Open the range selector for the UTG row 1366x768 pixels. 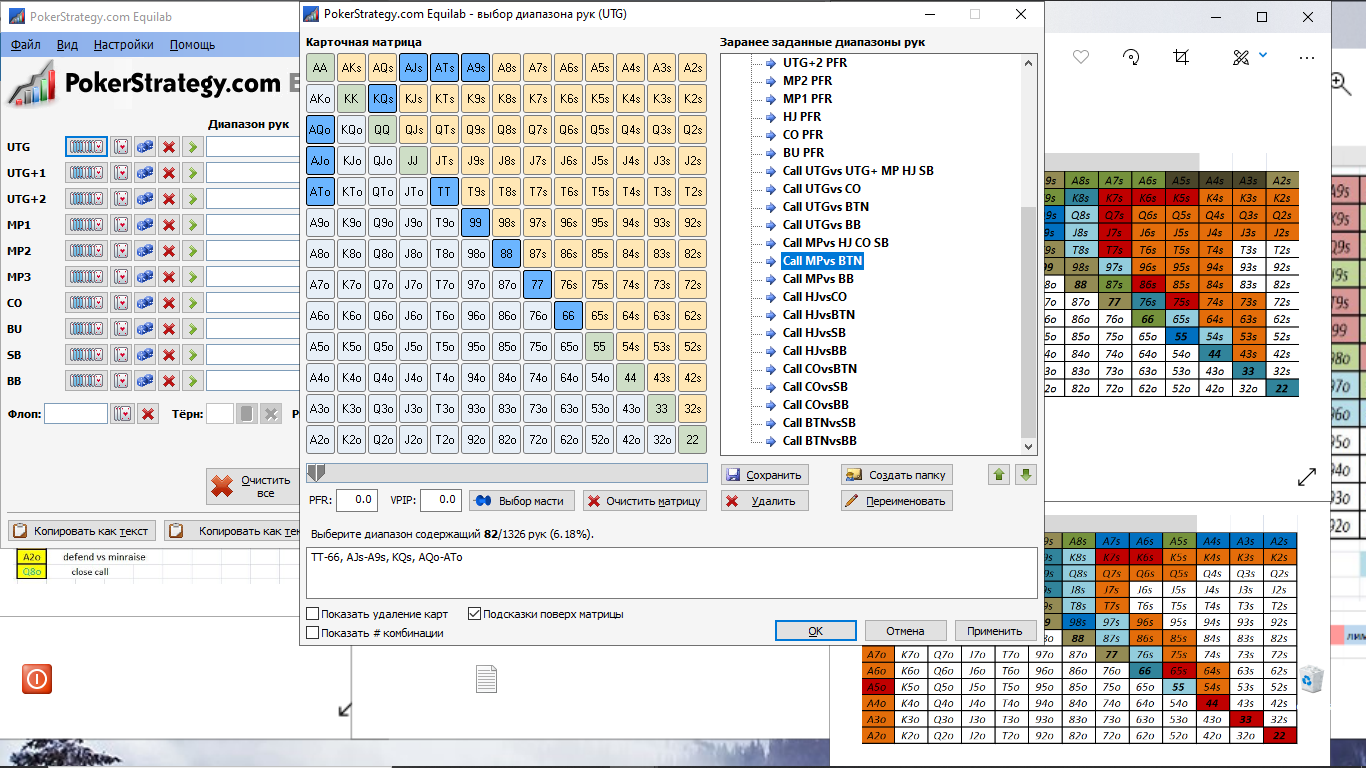(86, 147)
